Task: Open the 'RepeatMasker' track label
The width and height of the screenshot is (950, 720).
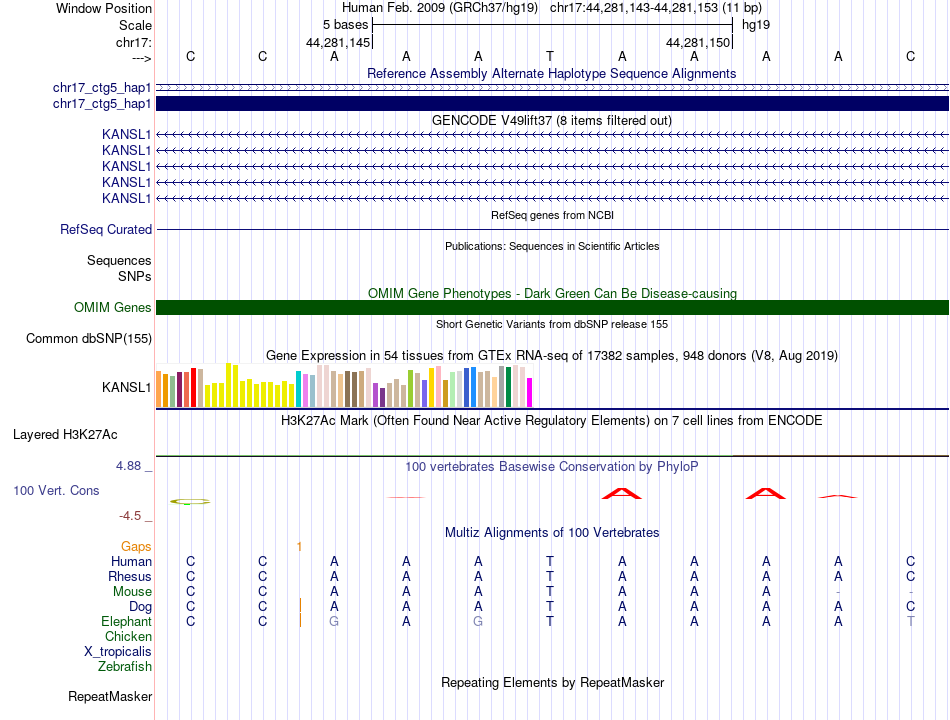Action: tap(110, 696)
